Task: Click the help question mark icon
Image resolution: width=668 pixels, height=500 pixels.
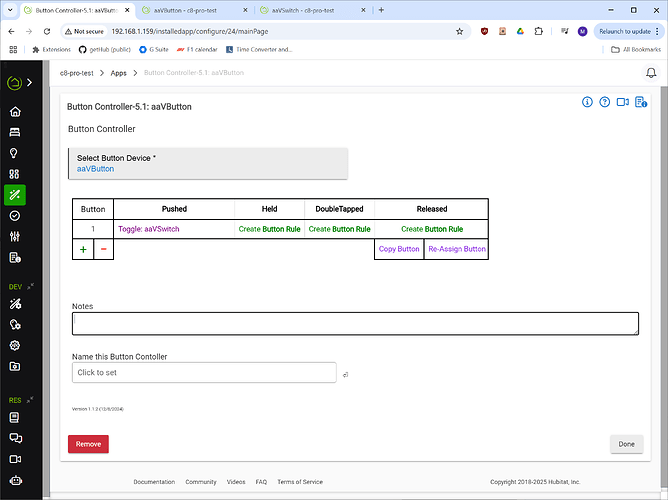Action: [x=605, y=102]
